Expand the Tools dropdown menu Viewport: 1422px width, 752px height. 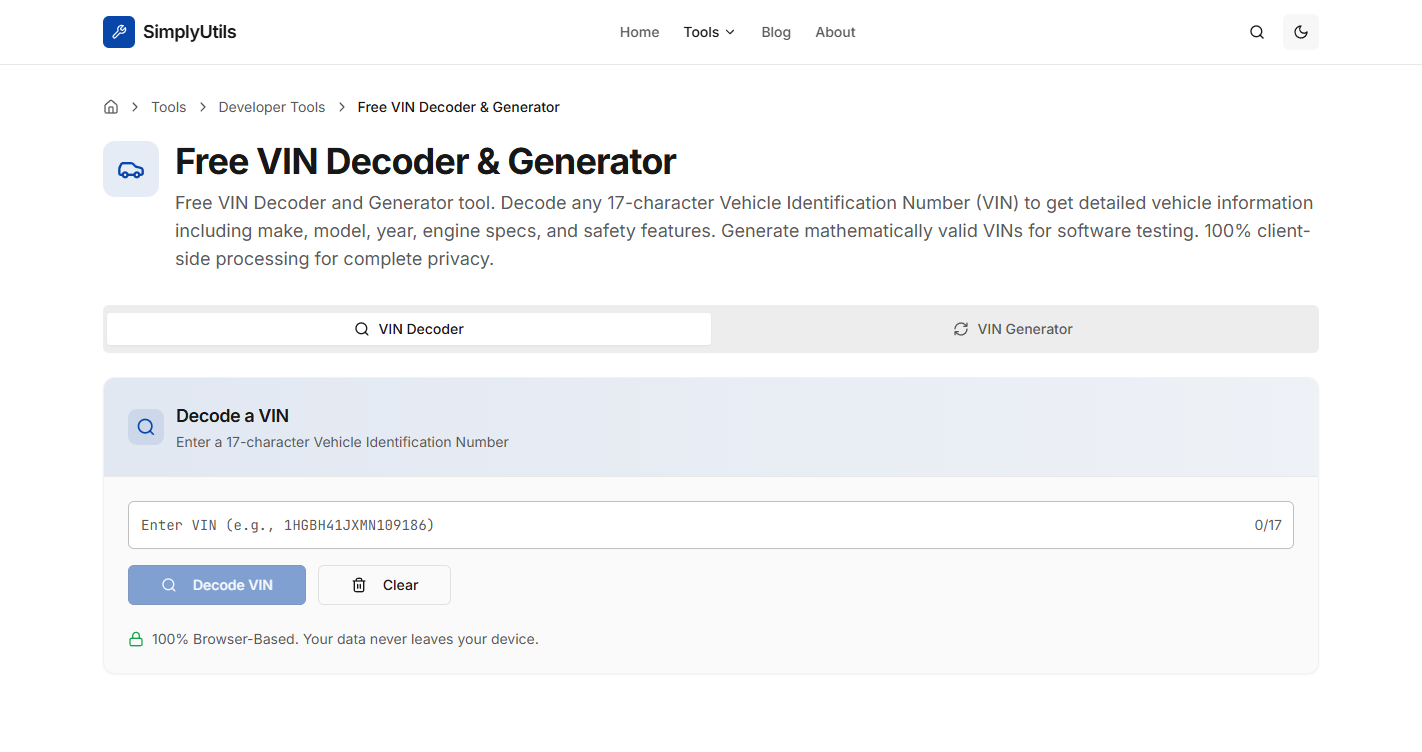click(709, 32)
